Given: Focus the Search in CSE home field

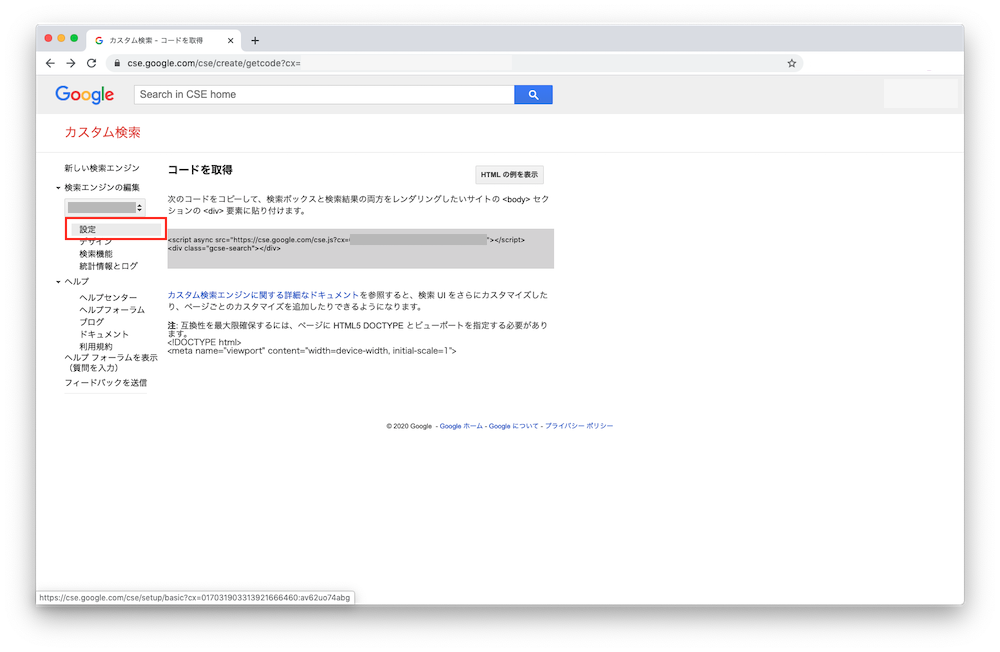Looking at the screenshot, I should [x=324, y=94].
